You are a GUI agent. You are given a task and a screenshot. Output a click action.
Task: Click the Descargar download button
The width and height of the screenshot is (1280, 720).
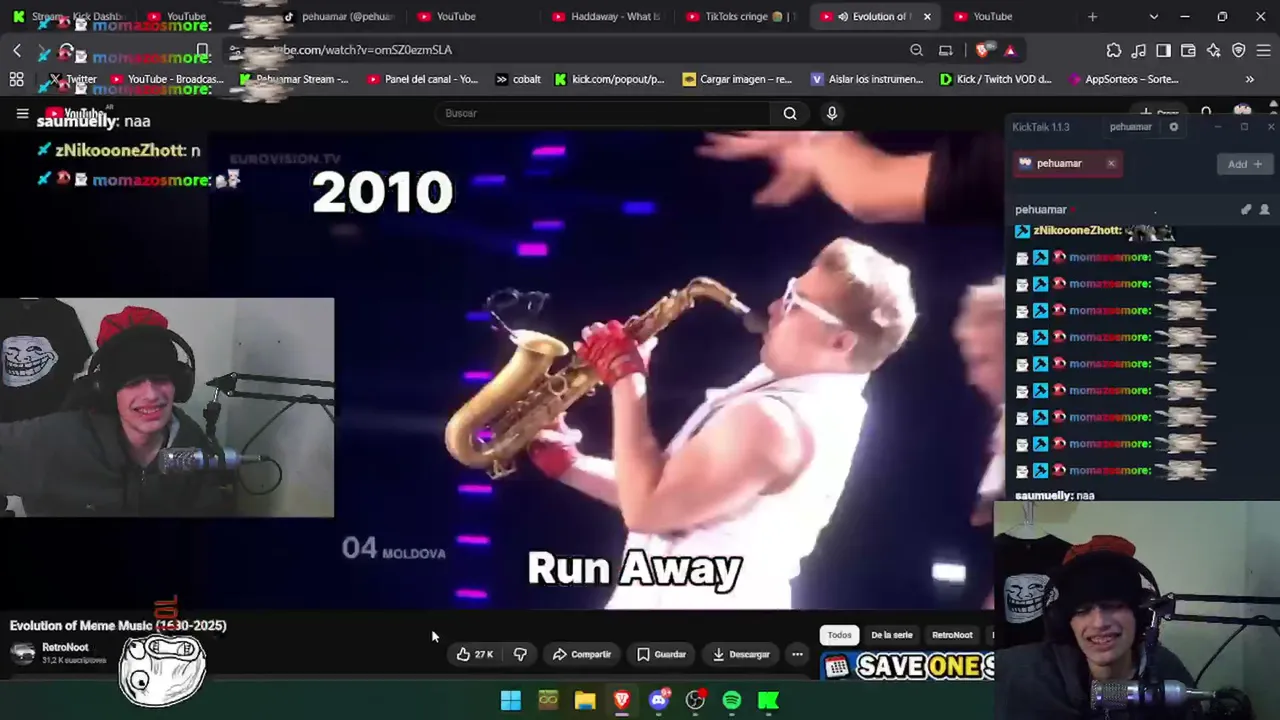coord(741,654)
